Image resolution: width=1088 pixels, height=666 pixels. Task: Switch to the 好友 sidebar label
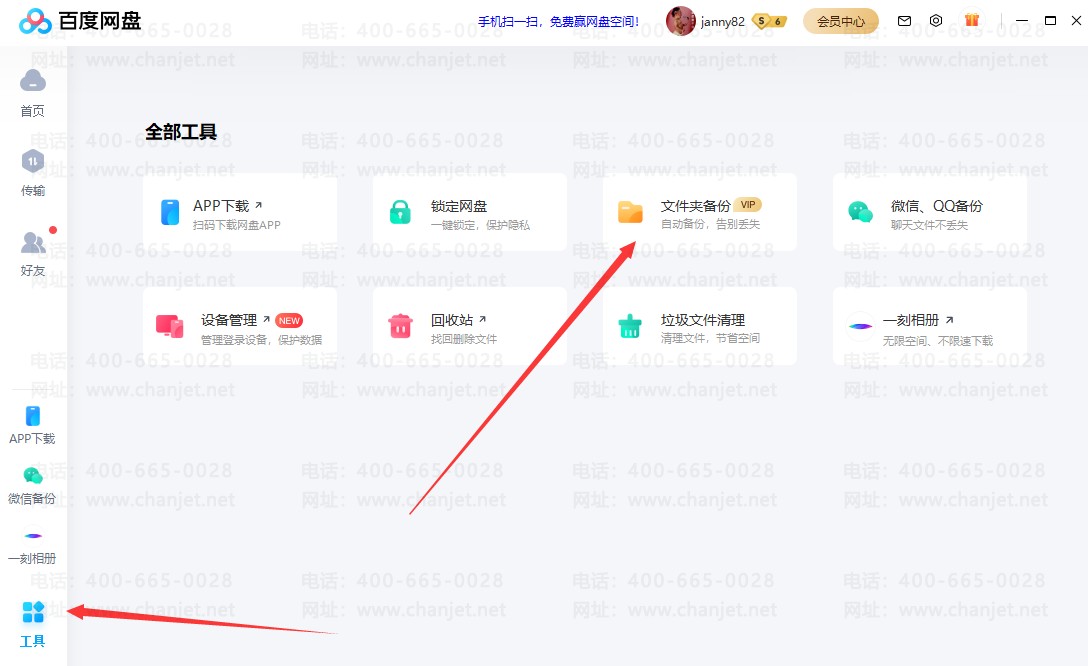33,271
